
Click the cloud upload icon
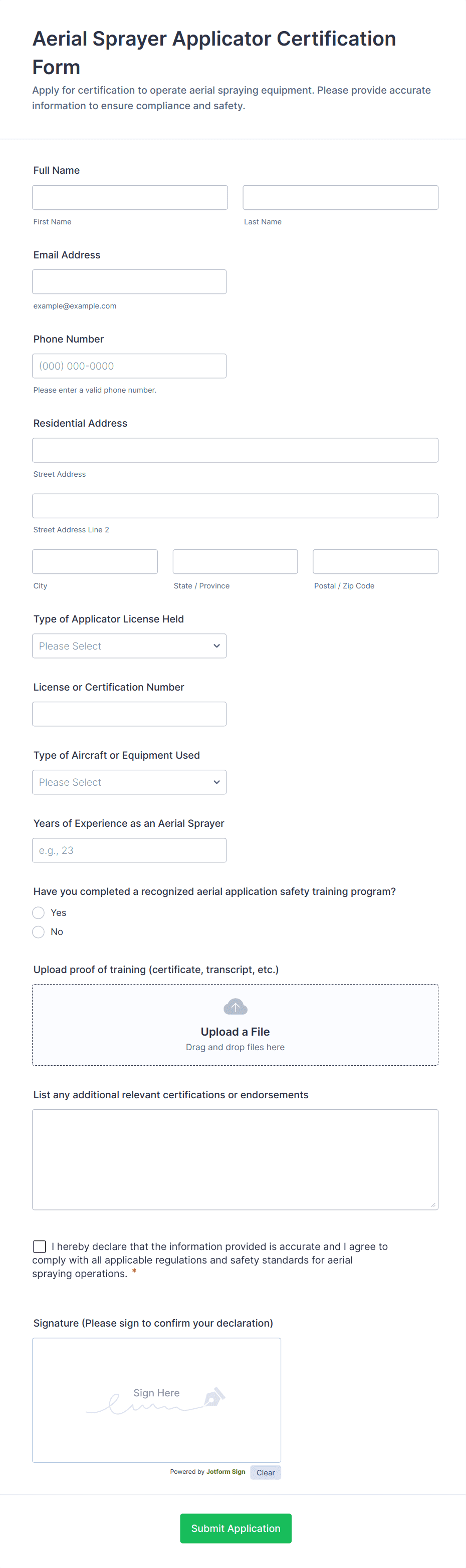tap(235, 1006)
